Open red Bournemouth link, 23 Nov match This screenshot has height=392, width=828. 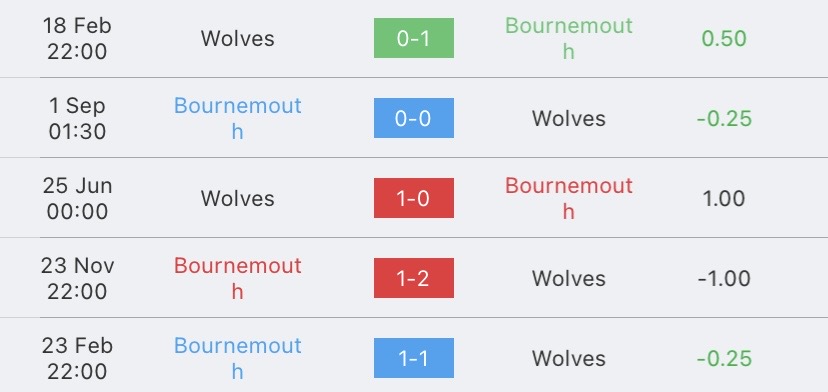click(x=238, y=278)
